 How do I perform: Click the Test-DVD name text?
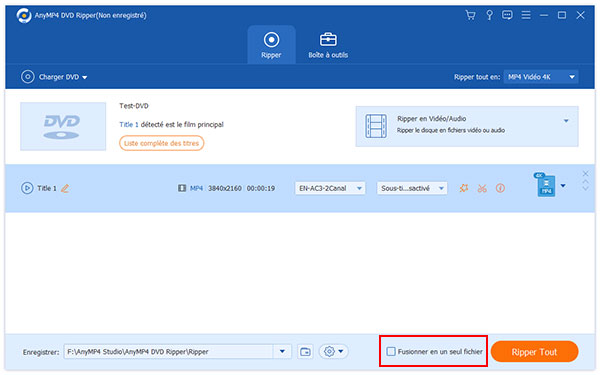coord(134,106)
